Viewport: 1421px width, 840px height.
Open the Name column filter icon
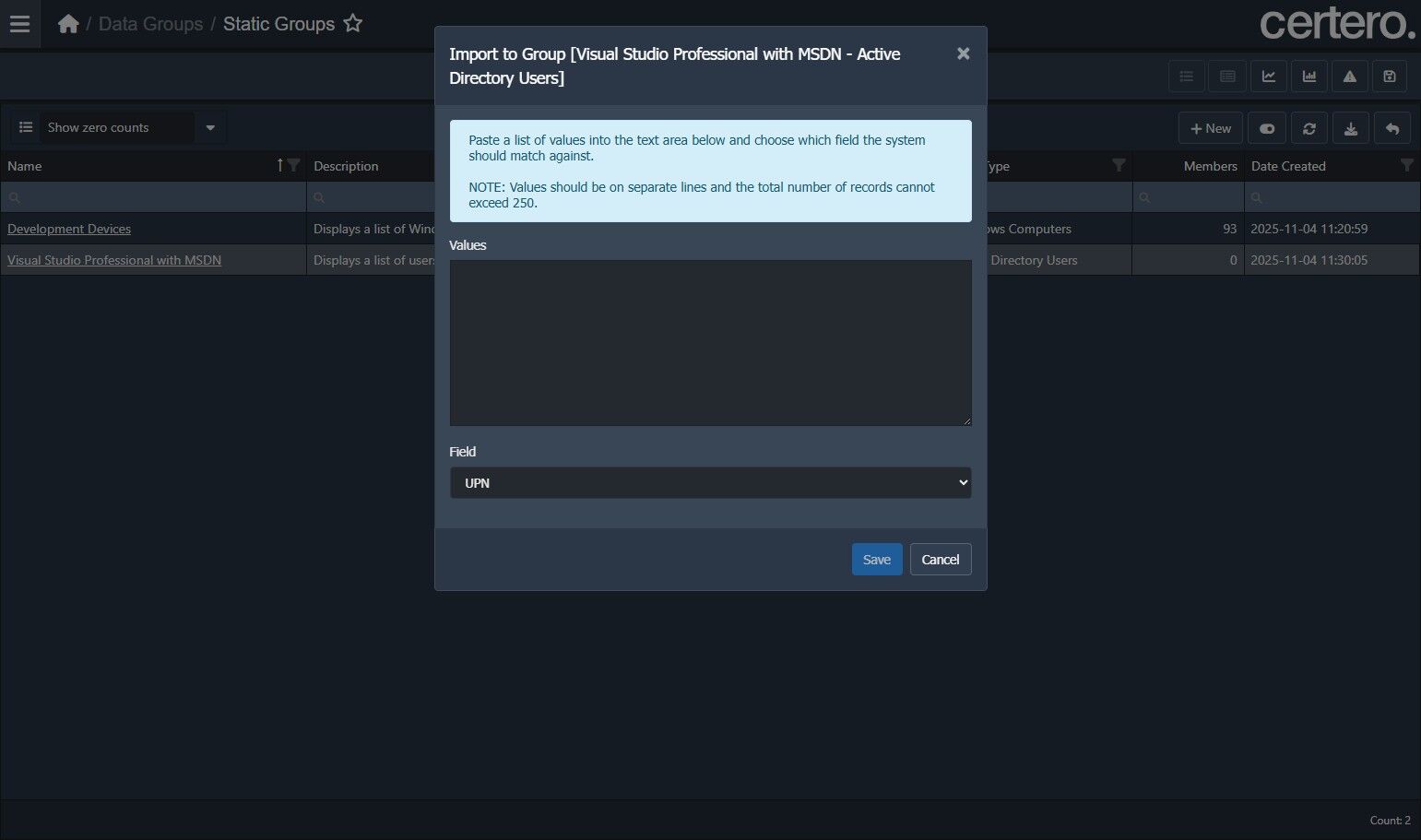click(293, 165)
